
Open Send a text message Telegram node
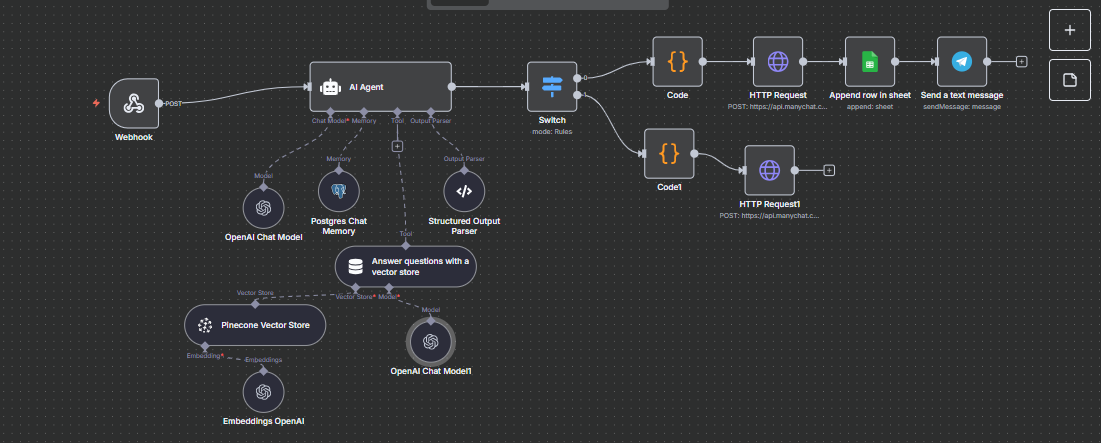coord(962,62)
